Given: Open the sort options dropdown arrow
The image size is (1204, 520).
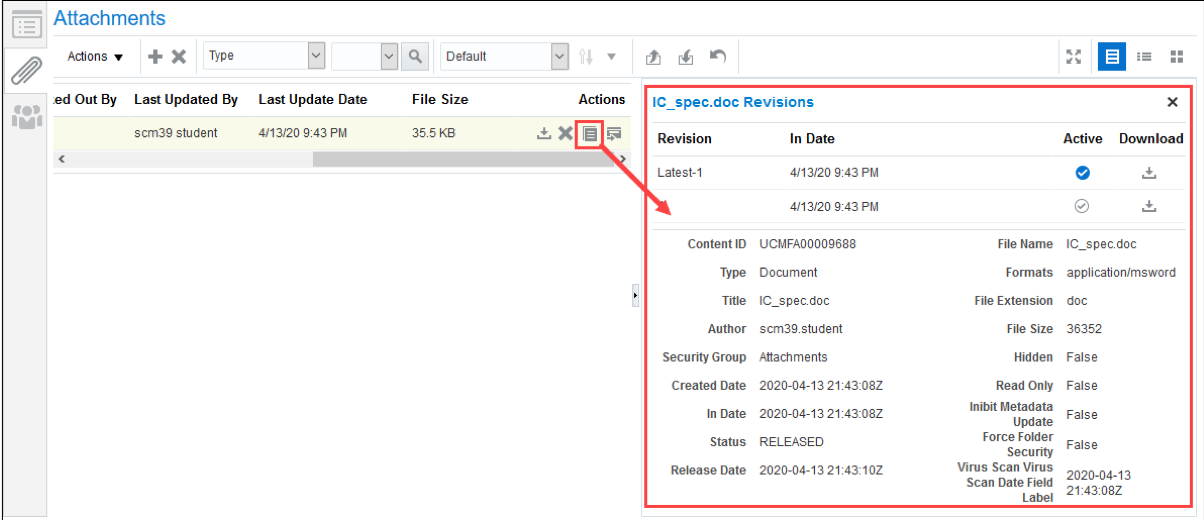Looking at the screenshot, I should (x=612, y=57).
